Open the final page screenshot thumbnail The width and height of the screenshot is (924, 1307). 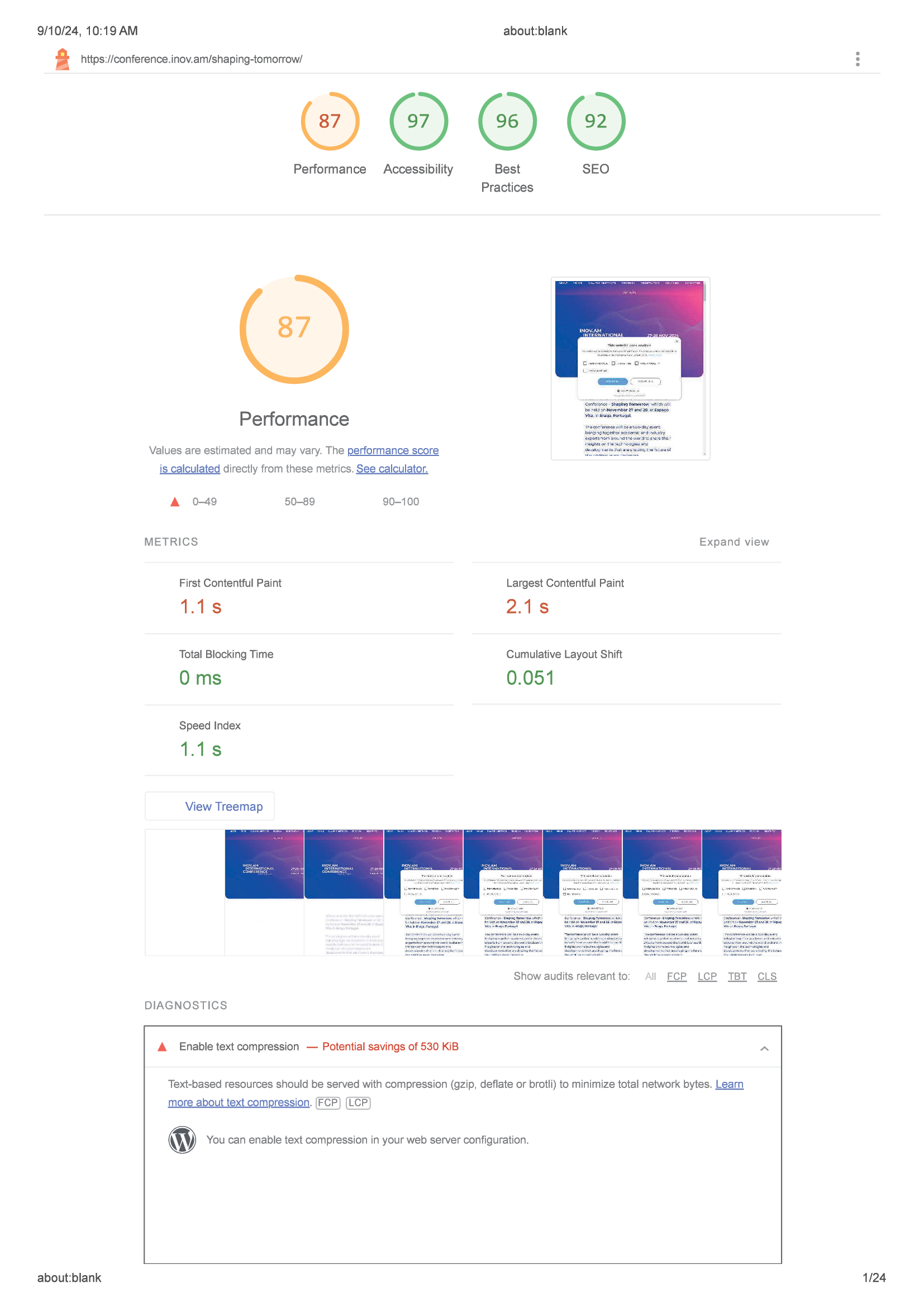630,368
